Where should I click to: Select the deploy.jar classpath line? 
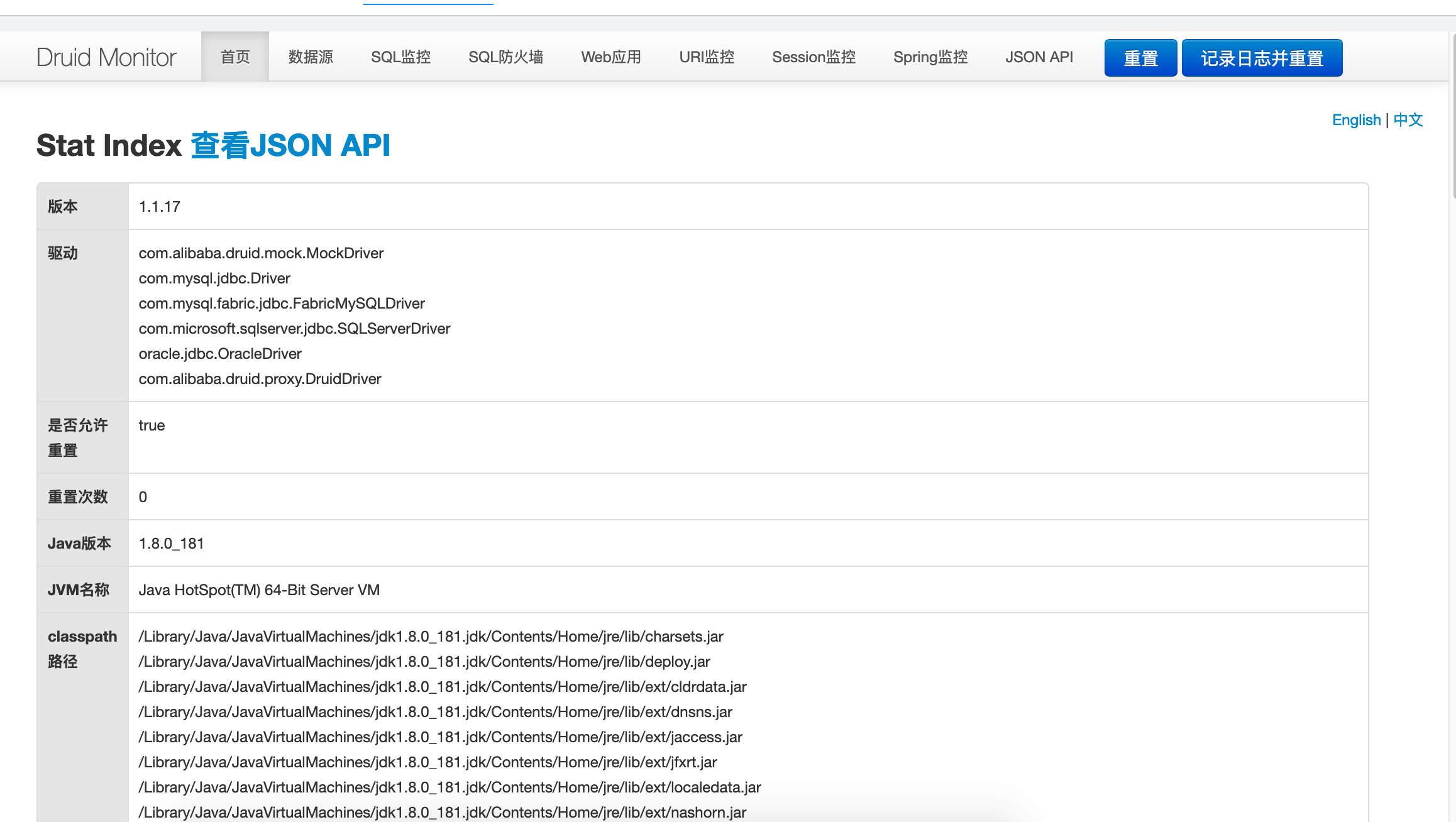click(424, 662)
